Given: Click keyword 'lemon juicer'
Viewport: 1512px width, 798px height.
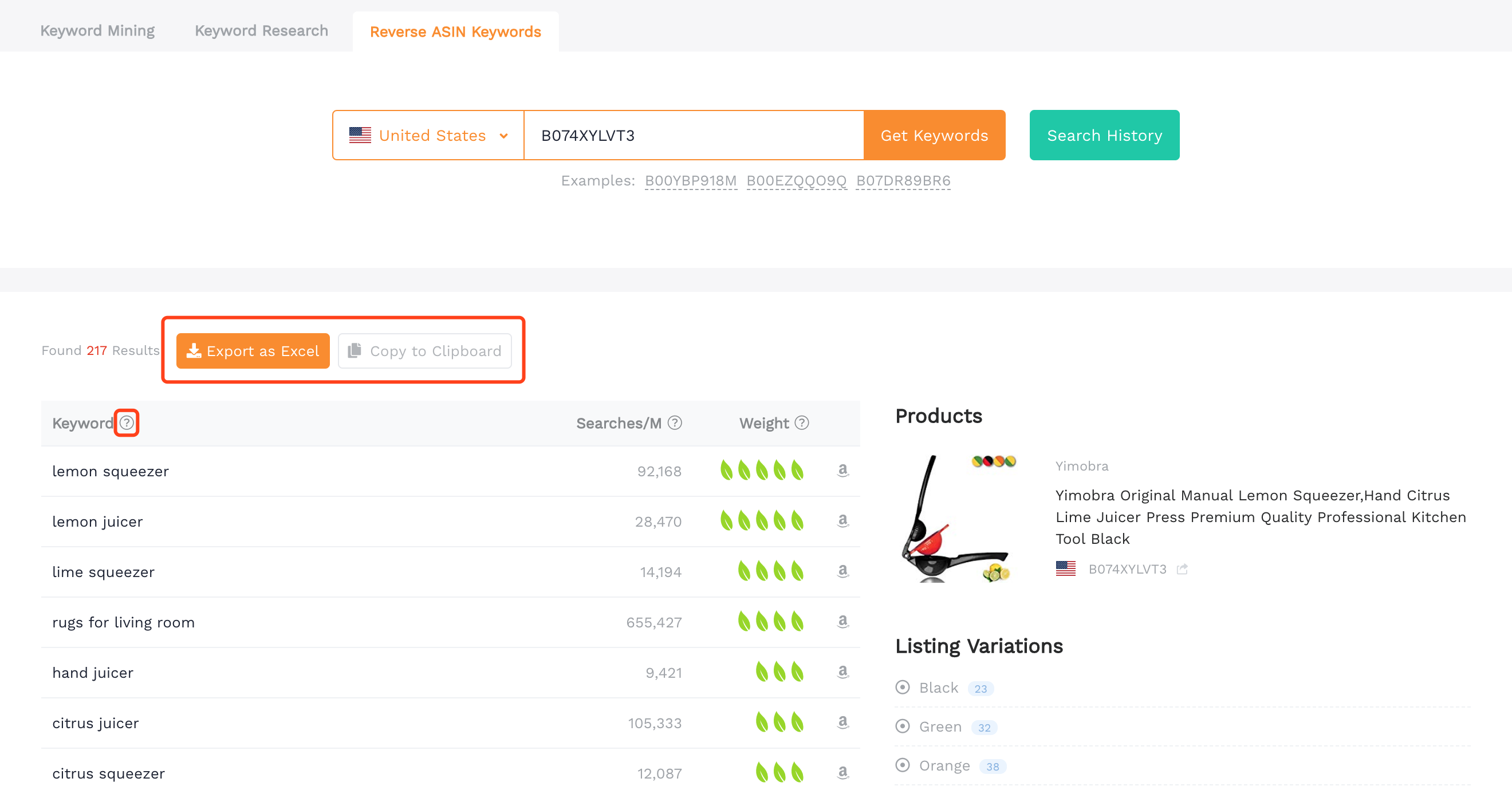Looking at the screenshot, I should pos(97,522).
